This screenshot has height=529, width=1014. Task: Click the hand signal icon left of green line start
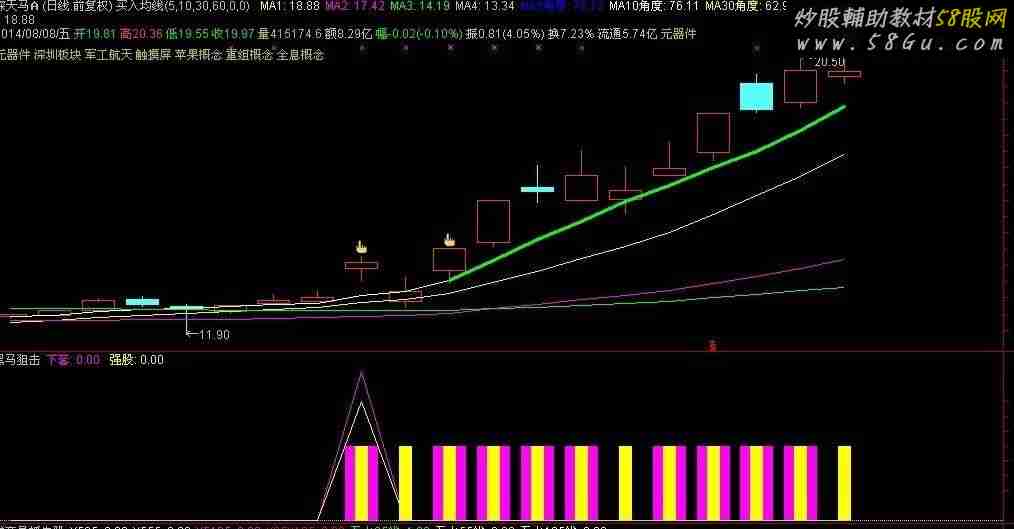(449, 241)
